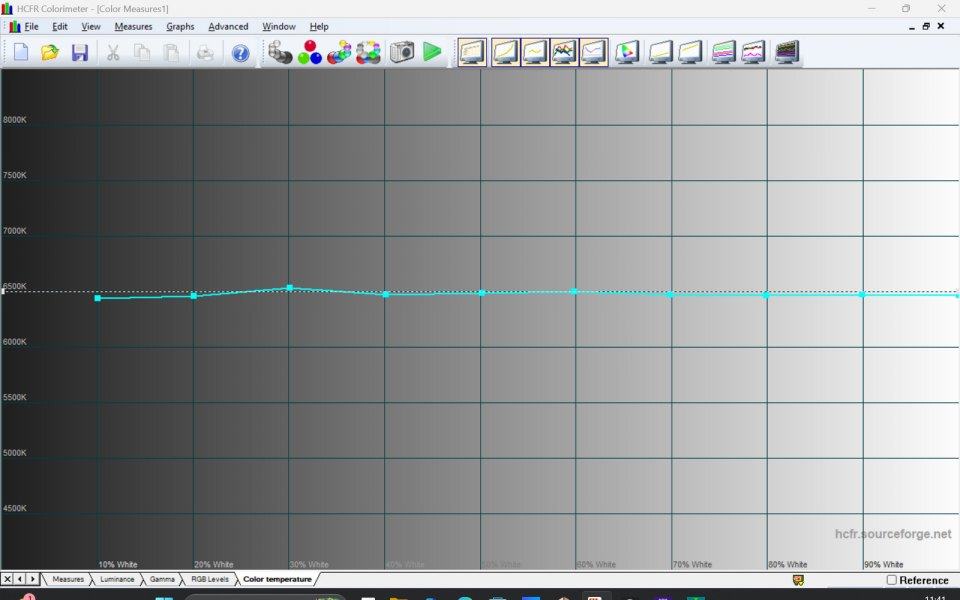Click the pastel spheres ring measure icon
This screenshot has width=960, height=600.
coord(369,52)
